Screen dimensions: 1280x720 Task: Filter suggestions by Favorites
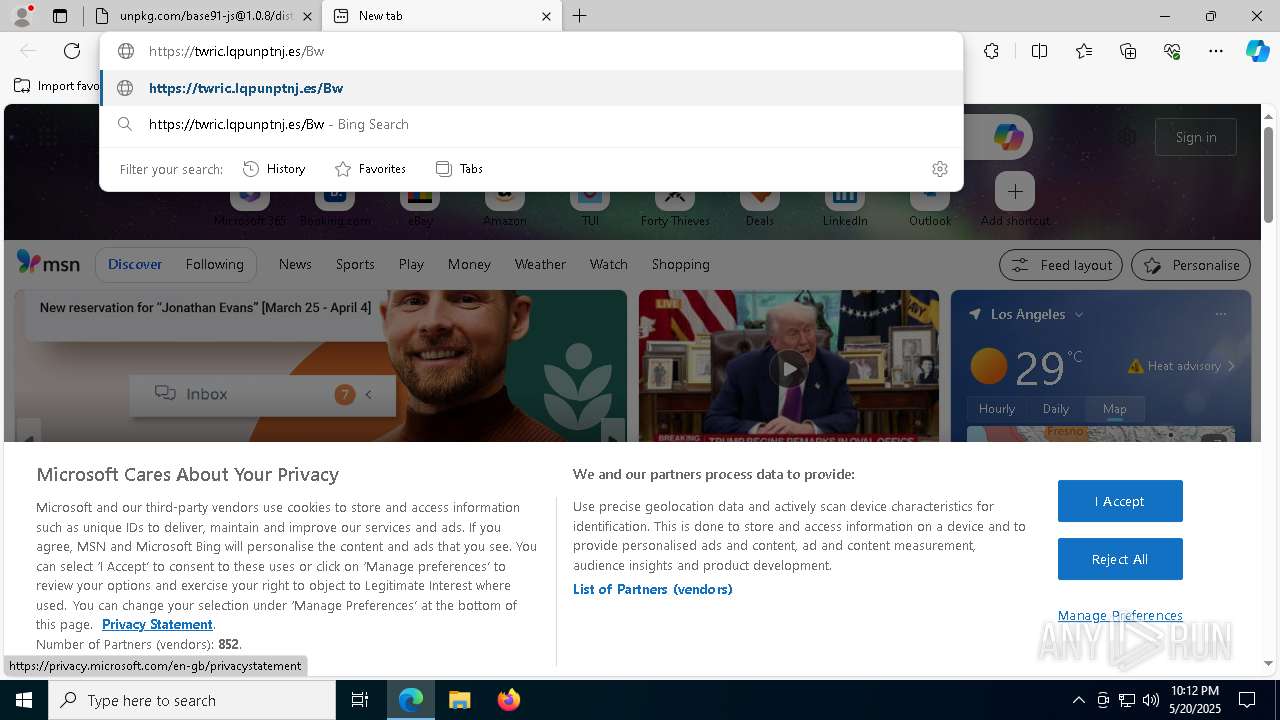370,169
